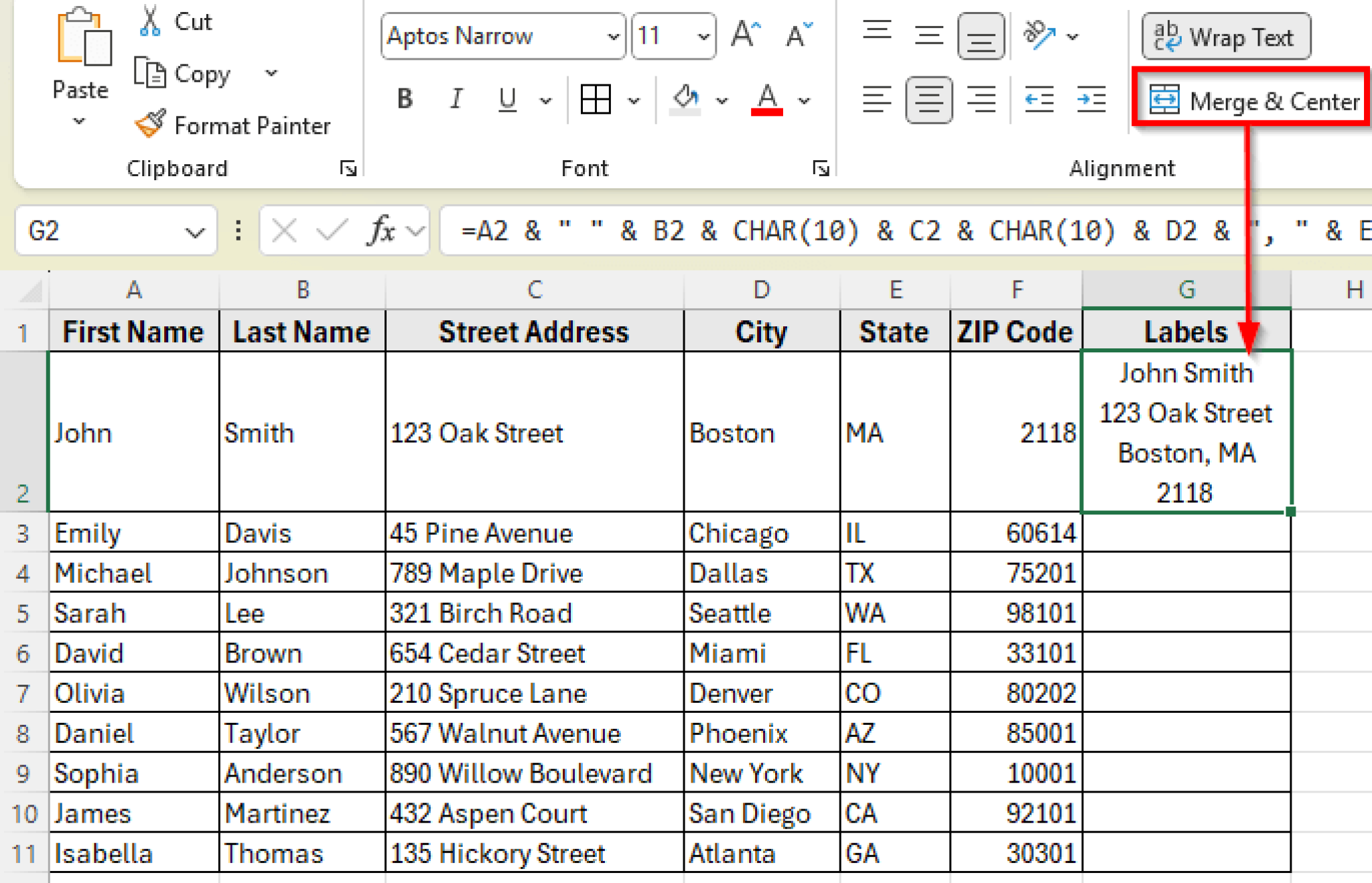Decrease font size with the smaller A icon
Image resolution: width=1372 pixels, height=883 pixels.
pos(797,34)
